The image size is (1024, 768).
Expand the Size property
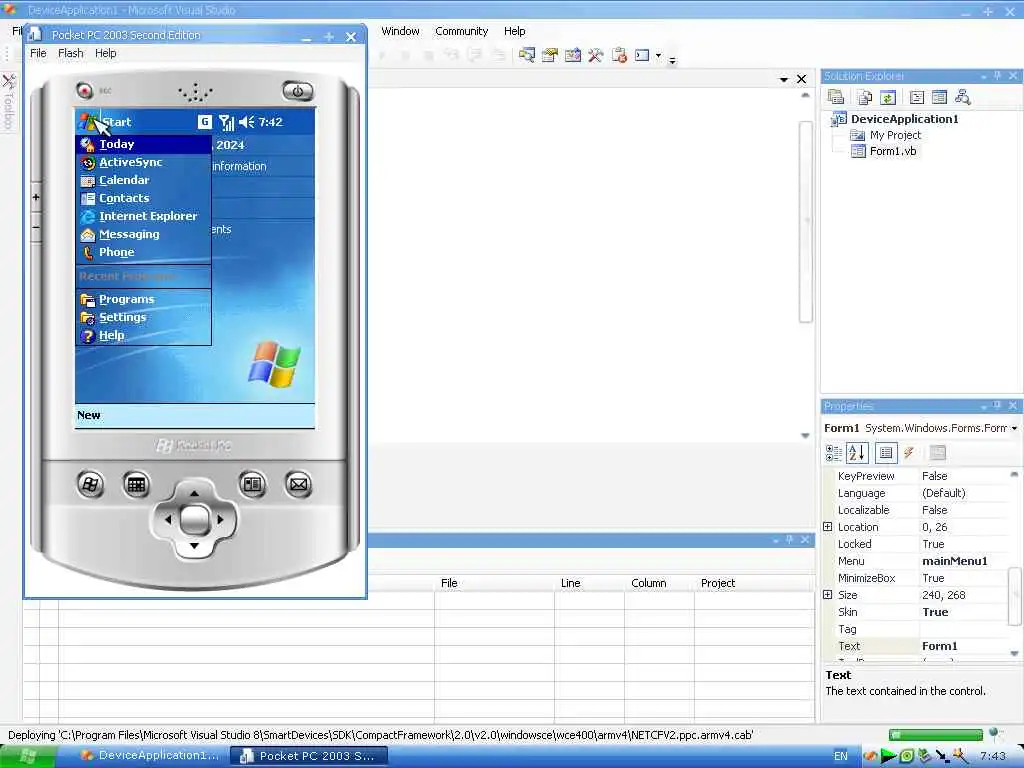point(827,594)
